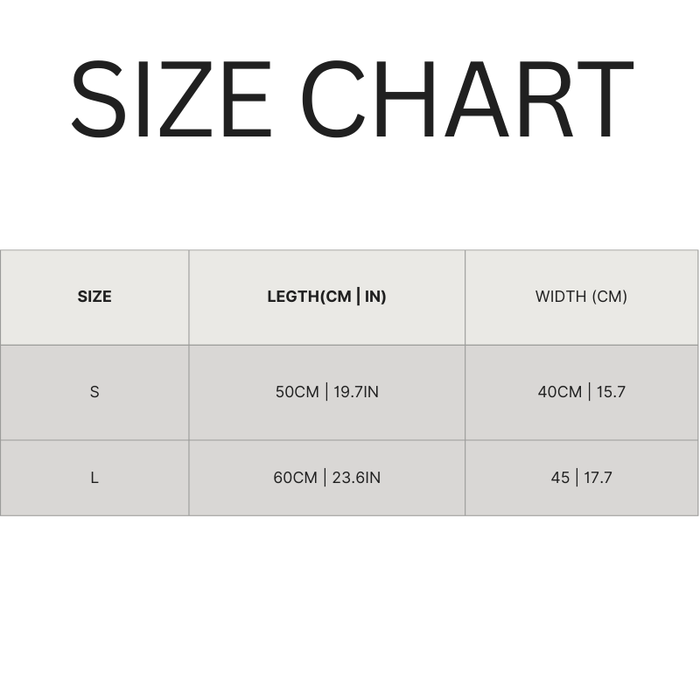The width and height of the screenshot is (700, 700).
Task: Click the 60CM length value
Action: tap(295, 478)
